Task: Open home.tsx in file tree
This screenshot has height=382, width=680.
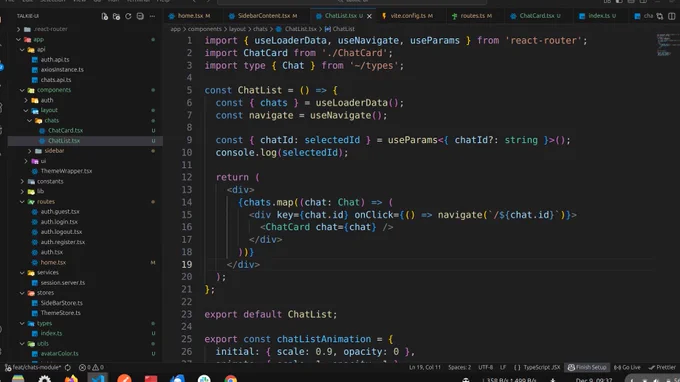Action: coord(53,262)
